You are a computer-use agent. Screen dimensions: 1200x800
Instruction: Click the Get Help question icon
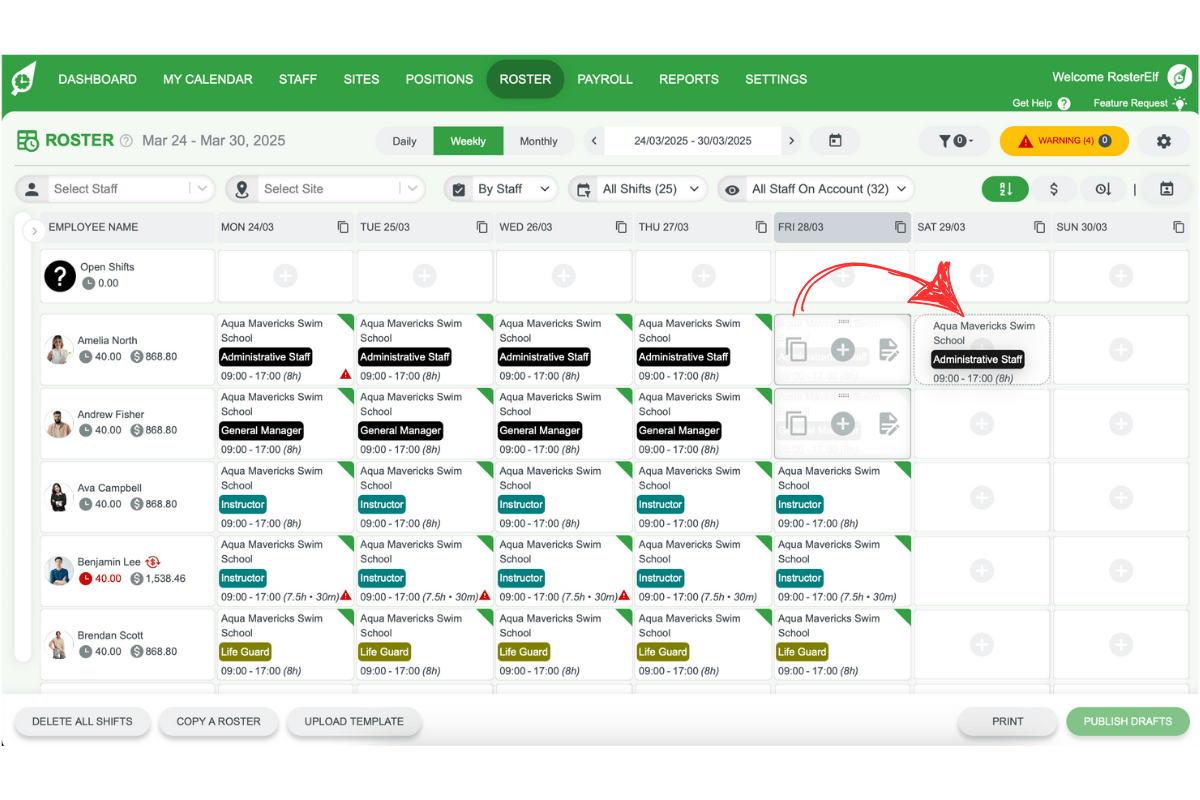[x=1064, y=103]
